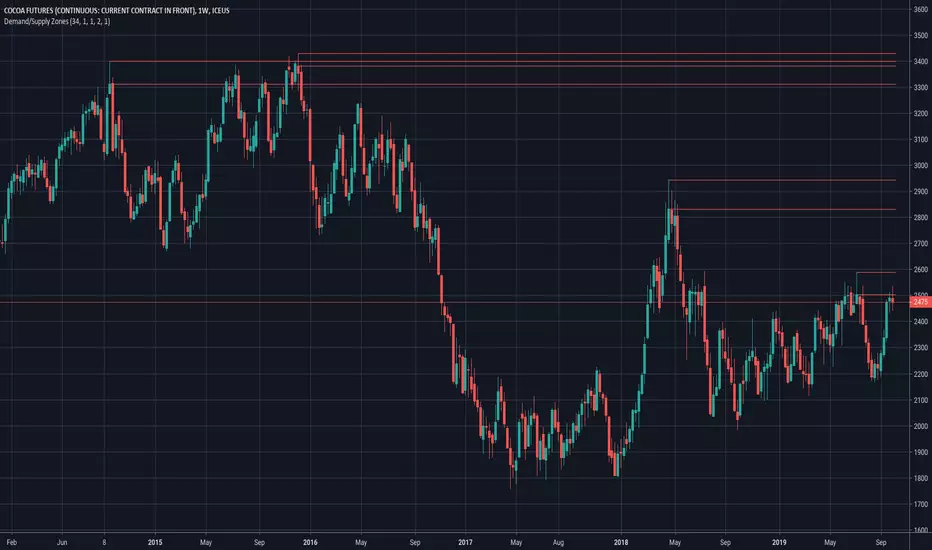This screenshot has width=932, height=550.
Task: Click the 2017 label on time axis
Action: pos(465,542)
